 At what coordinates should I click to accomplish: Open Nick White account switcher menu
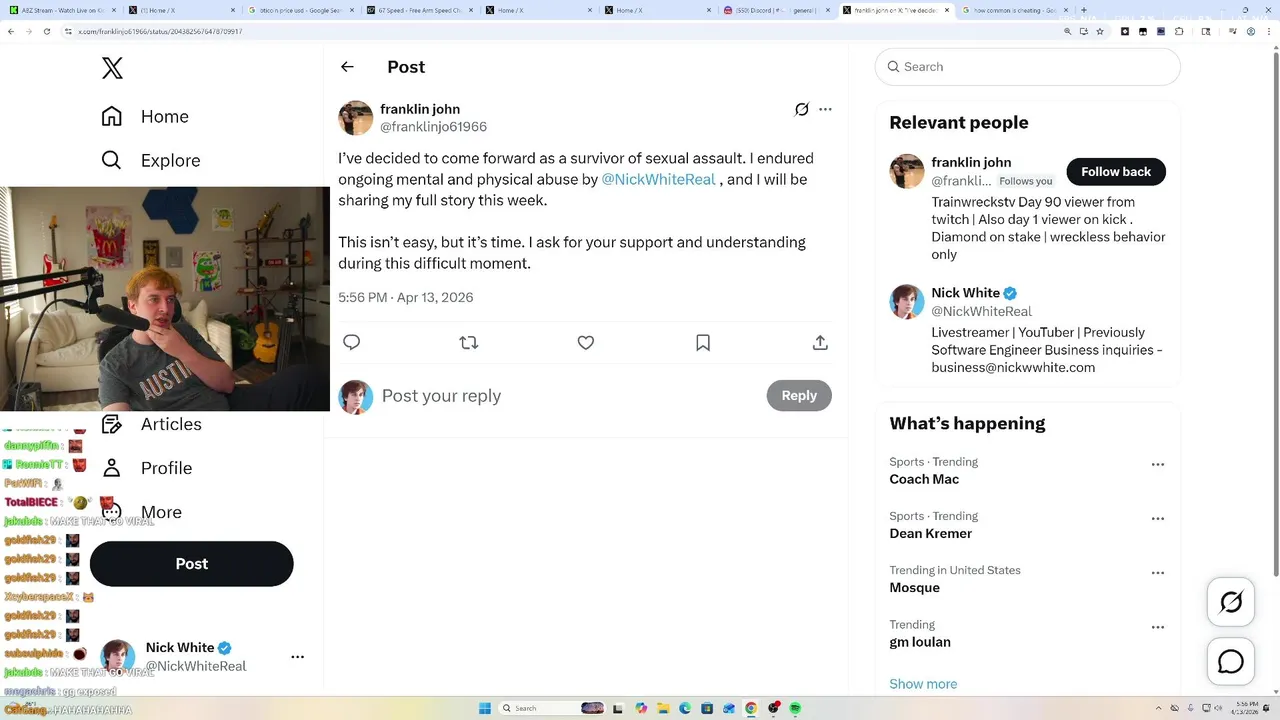[x=297, y=657]
